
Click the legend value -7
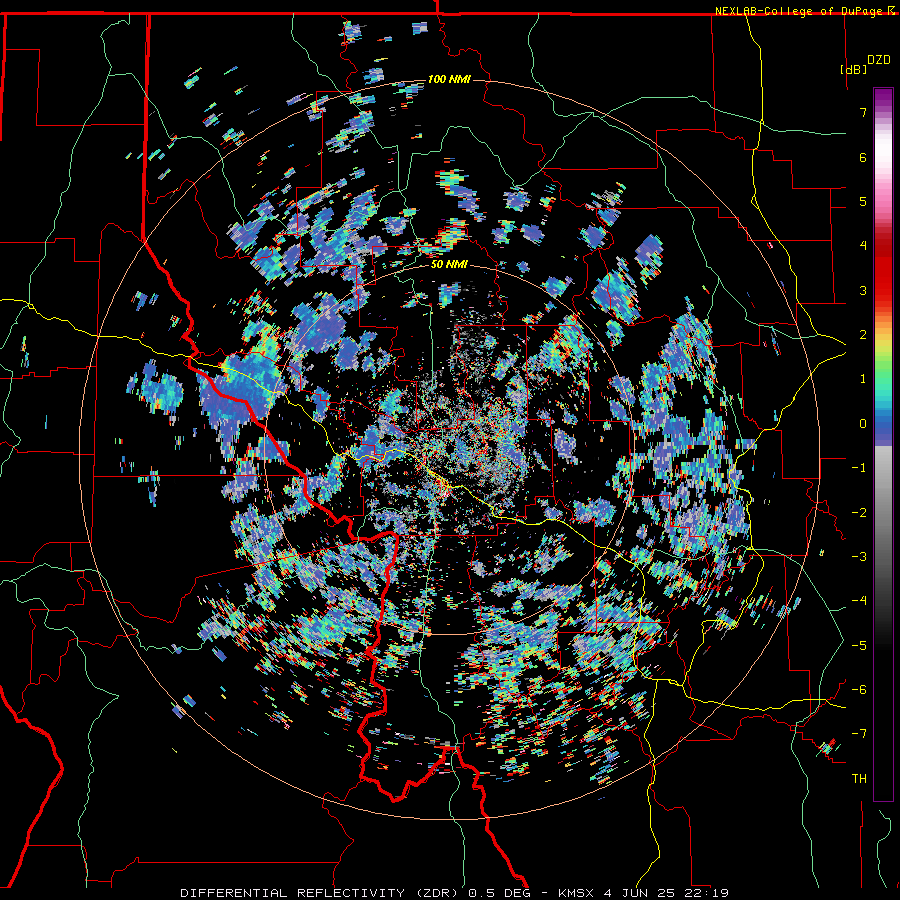(859, 734)
